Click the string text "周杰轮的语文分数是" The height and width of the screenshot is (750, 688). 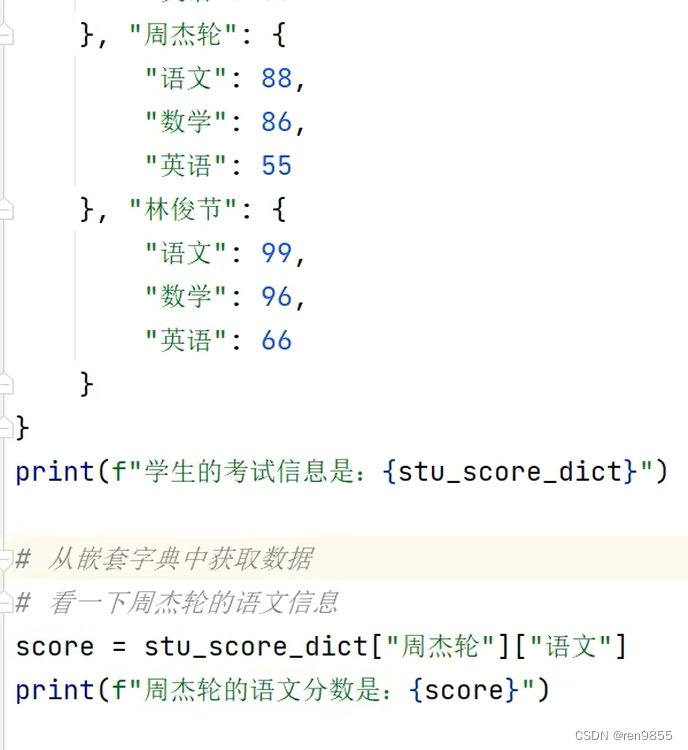[x=261, y=690]
